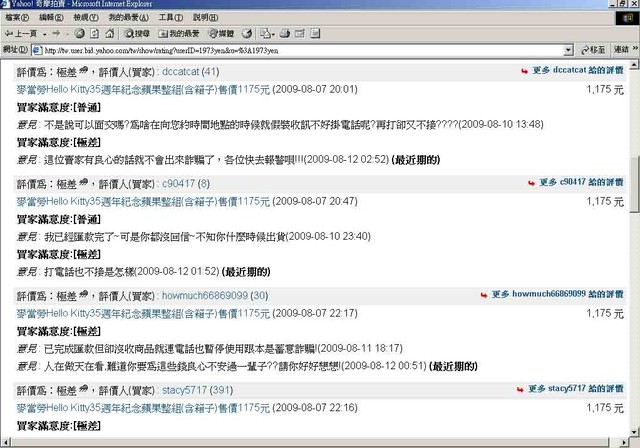Click 更多 c90417 給的評價 link
Screen dimensions: 640x448
pos(581,182)
